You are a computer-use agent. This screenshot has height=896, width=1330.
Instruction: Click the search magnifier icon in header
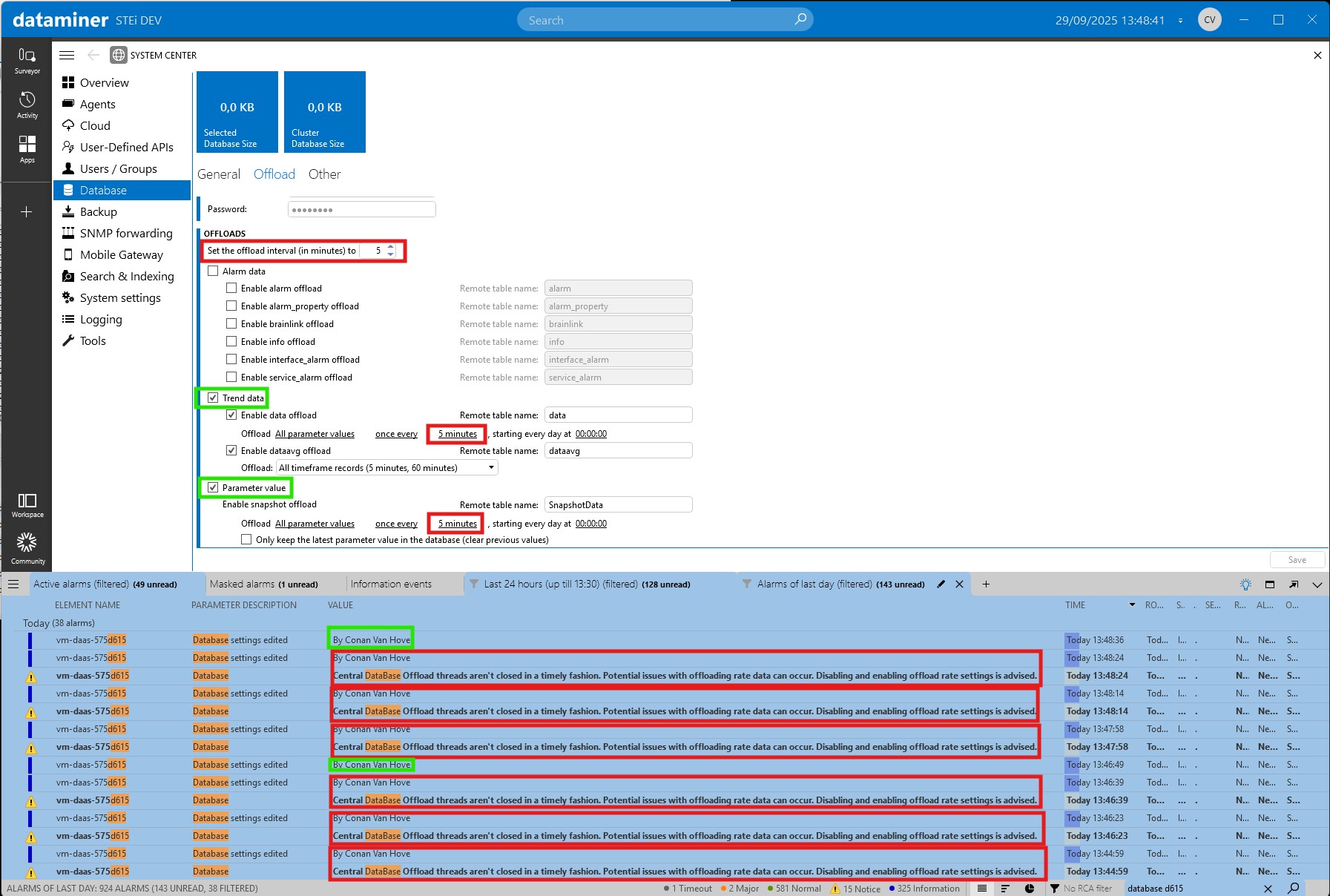(x=800, y=20)
